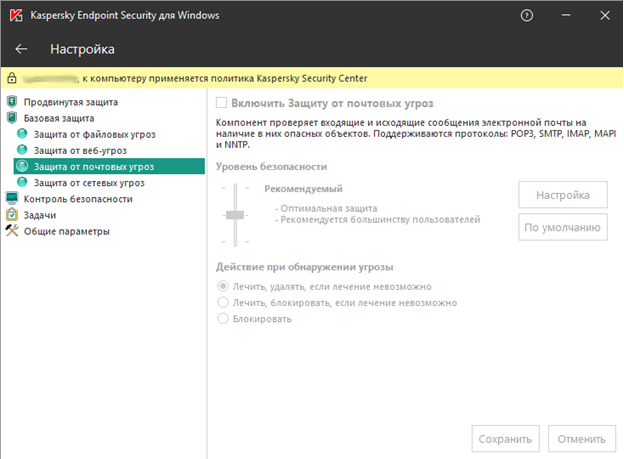Click the policy lock icon in yellow banner

tap(12, 78)
